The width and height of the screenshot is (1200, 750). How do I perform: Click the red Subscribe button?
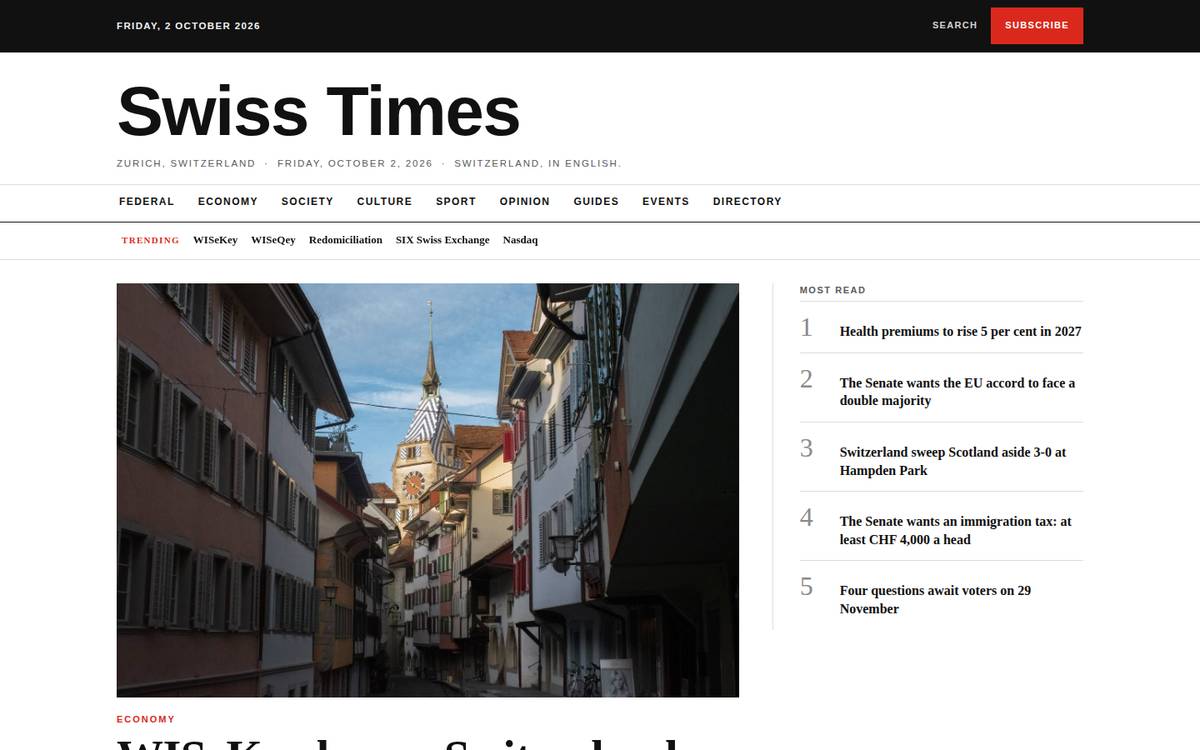click(x=1036, y=26)
